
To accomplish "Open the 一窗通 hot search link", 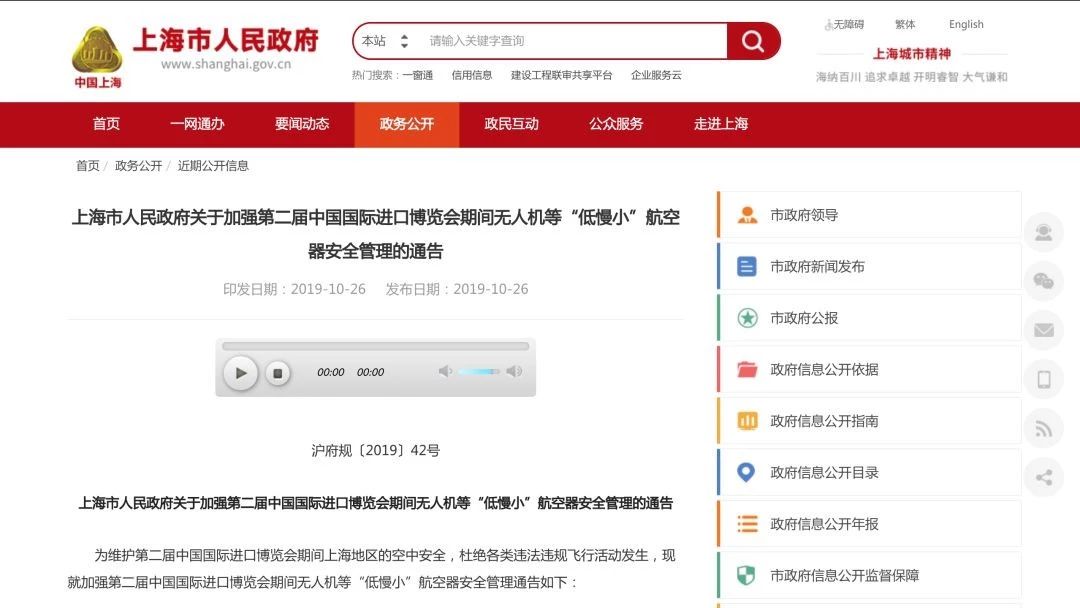I will (x=417, y=75).
